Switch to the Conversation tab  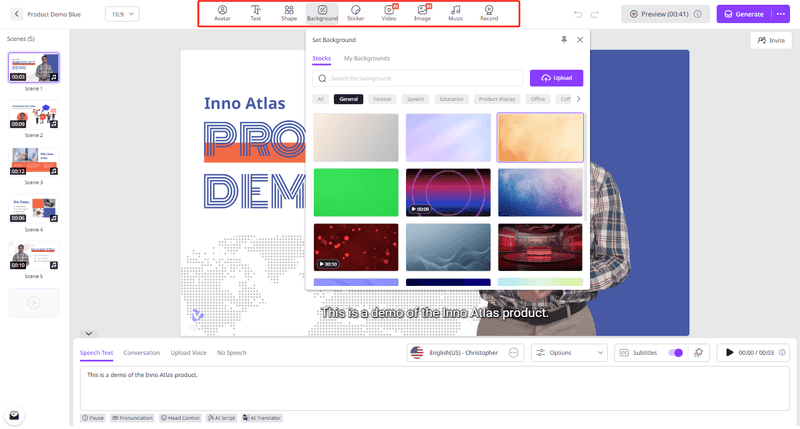pos(141,352)
